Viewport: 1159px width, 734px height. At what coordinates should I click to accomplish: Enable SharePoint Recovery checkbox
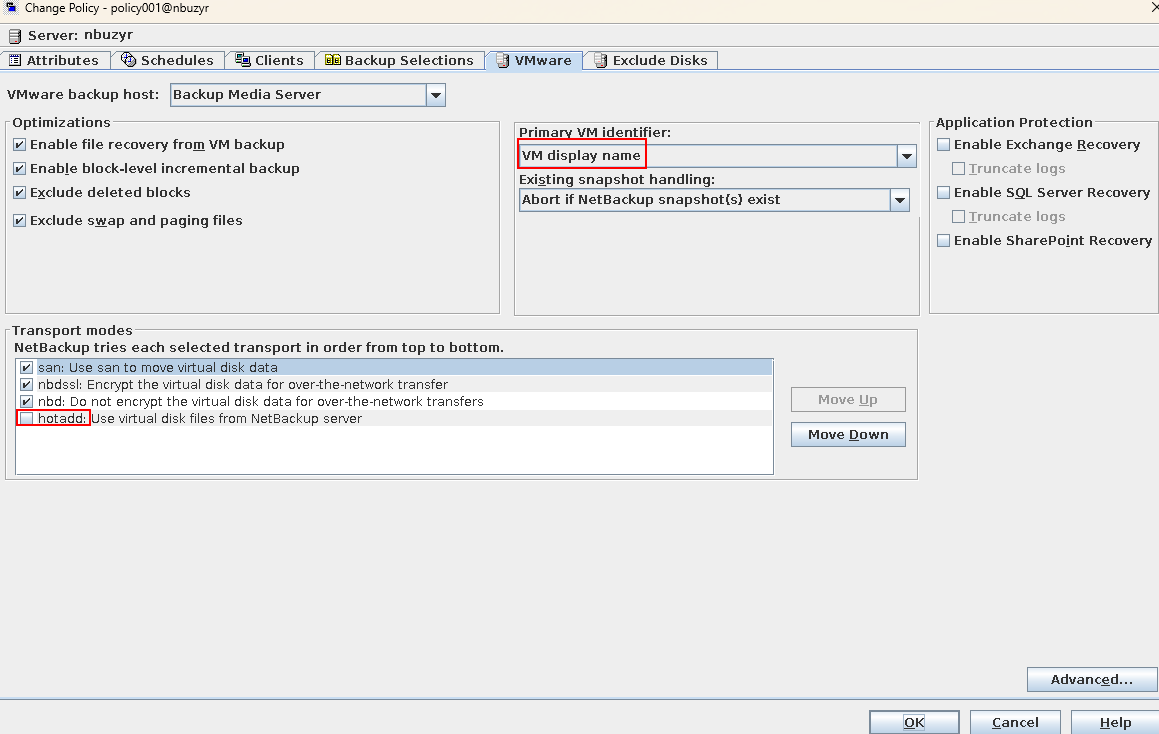943,241
